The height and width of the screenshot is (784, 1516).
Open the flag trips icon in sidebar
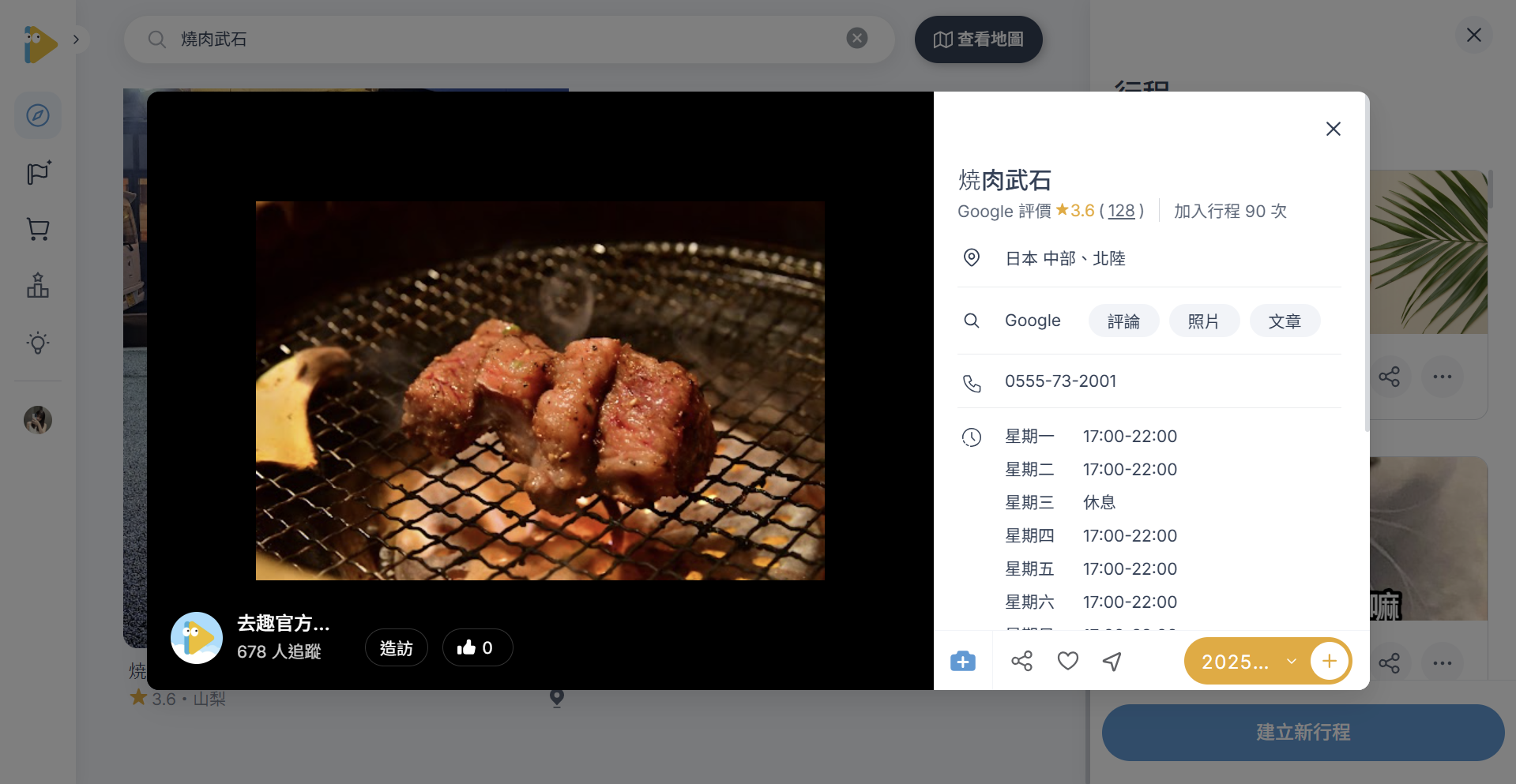(x=37, y=172)
